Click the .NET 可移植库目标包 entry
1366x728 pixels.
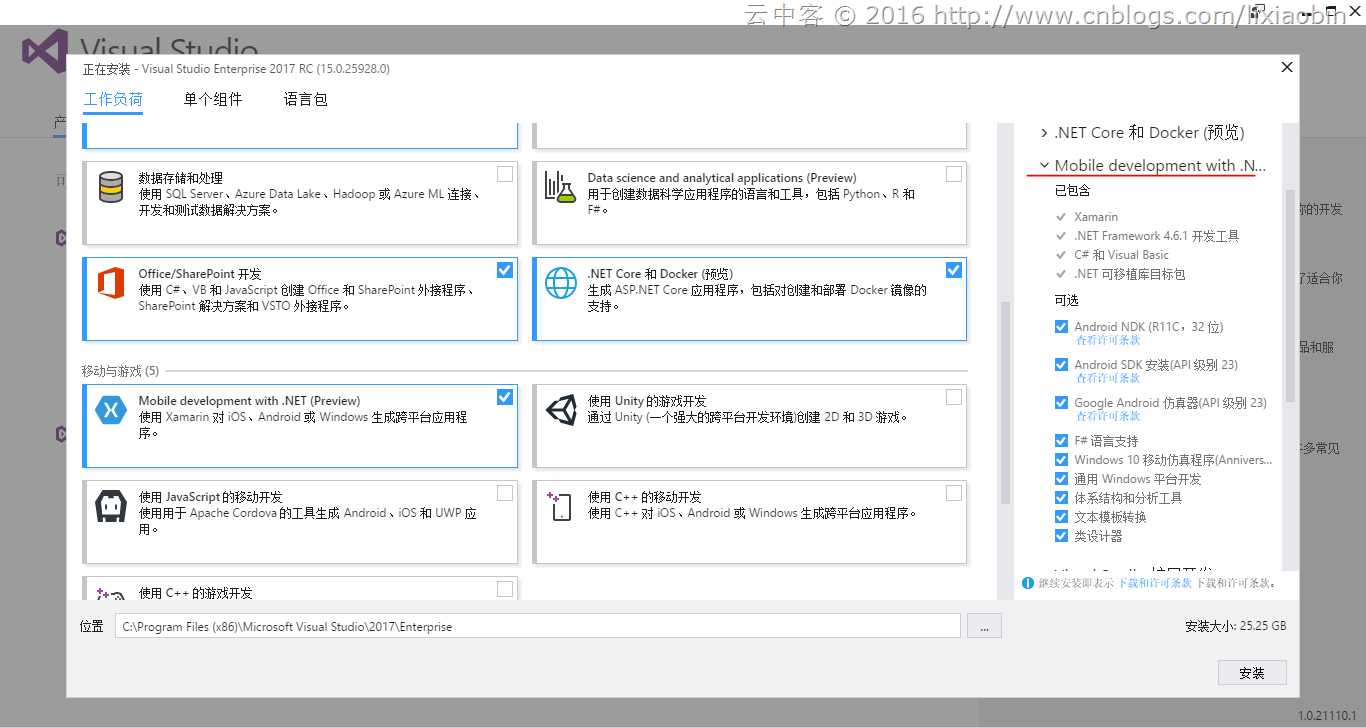(x=1129, y=274)
